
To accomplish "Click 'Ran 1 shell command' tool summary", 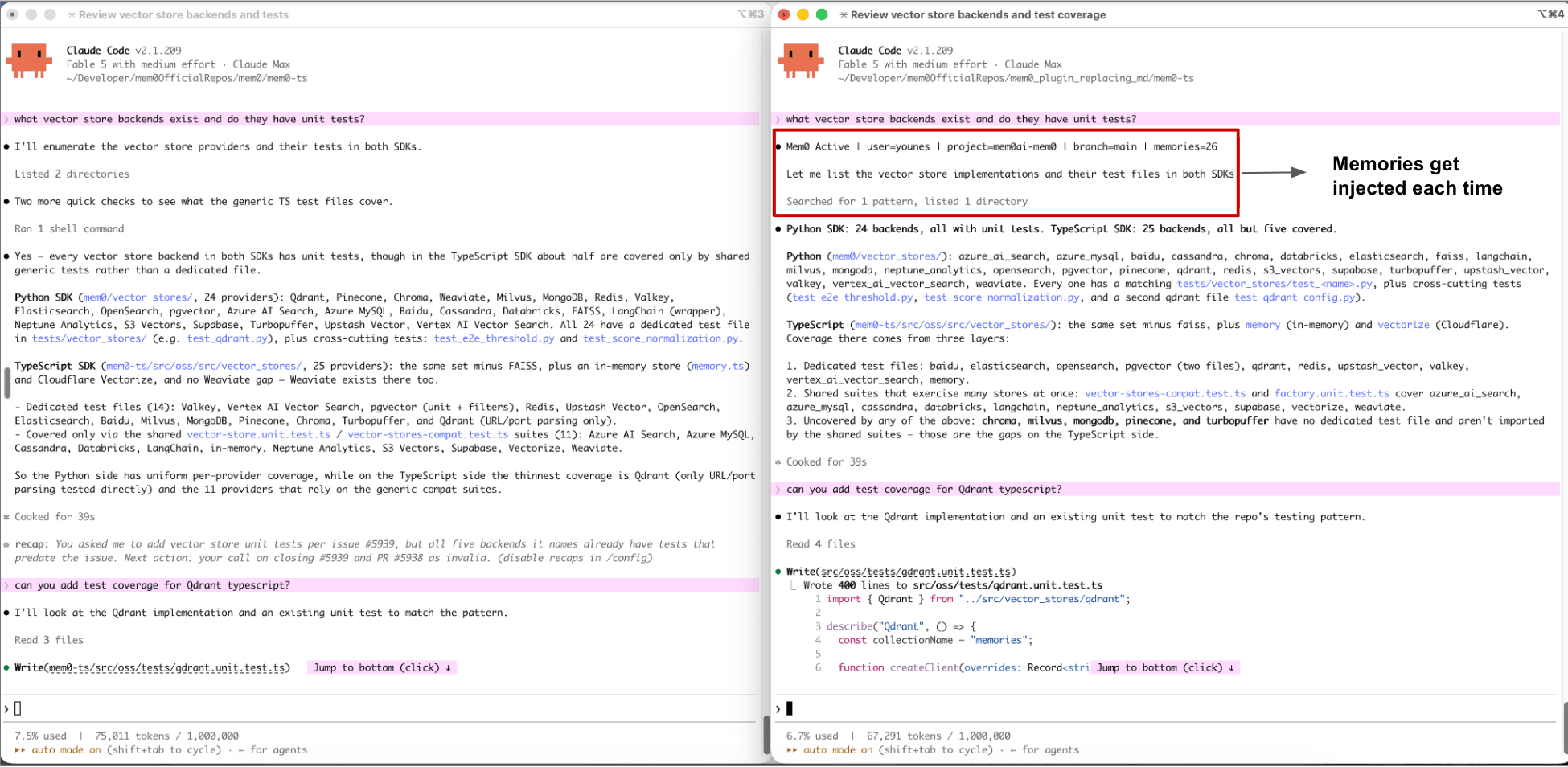I will pyautogui.click(x=69, y=228).
